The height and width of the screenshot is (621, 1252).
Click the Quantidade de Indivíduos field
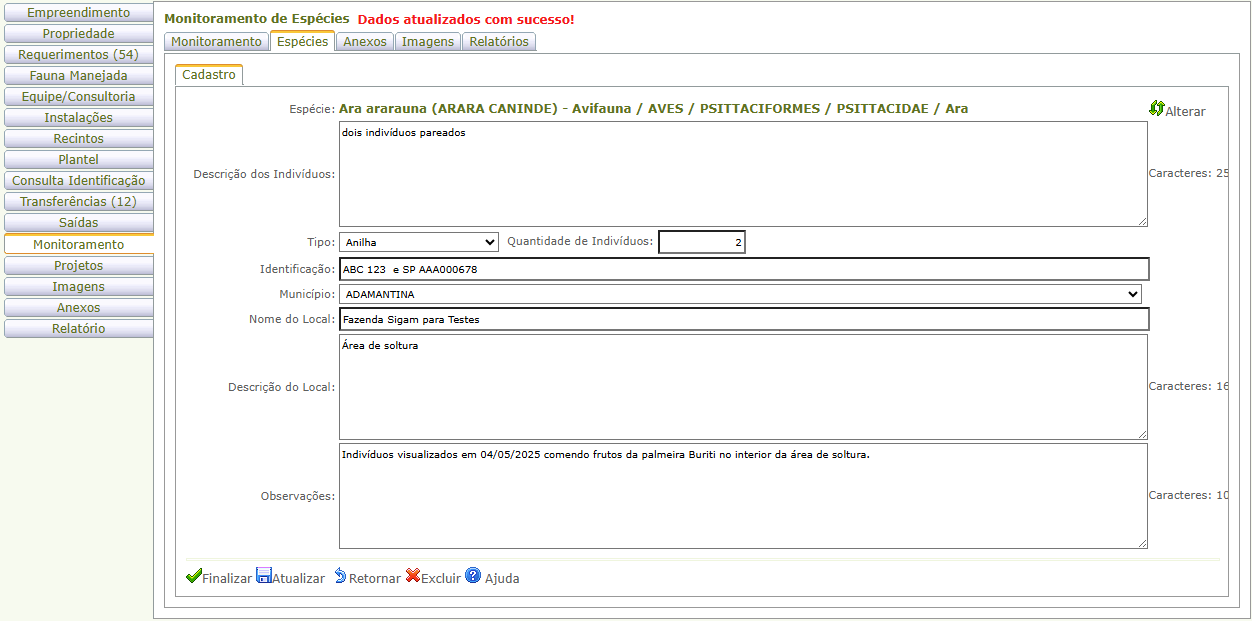coord(701,242)
